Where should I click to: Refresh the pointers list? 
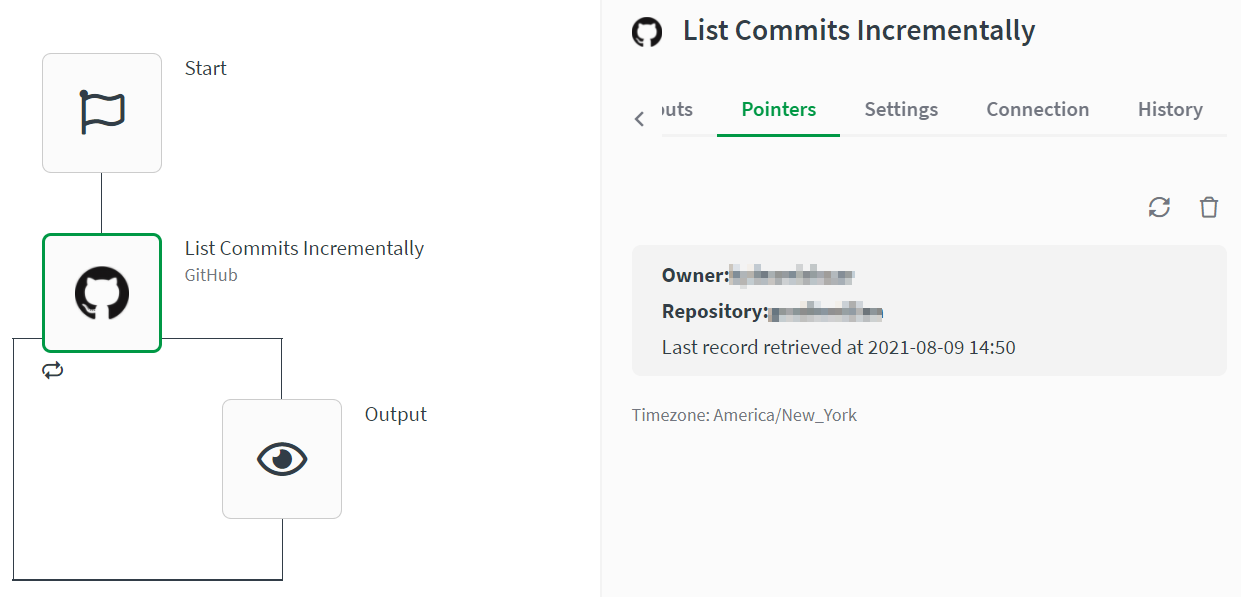click(1159, 207)
